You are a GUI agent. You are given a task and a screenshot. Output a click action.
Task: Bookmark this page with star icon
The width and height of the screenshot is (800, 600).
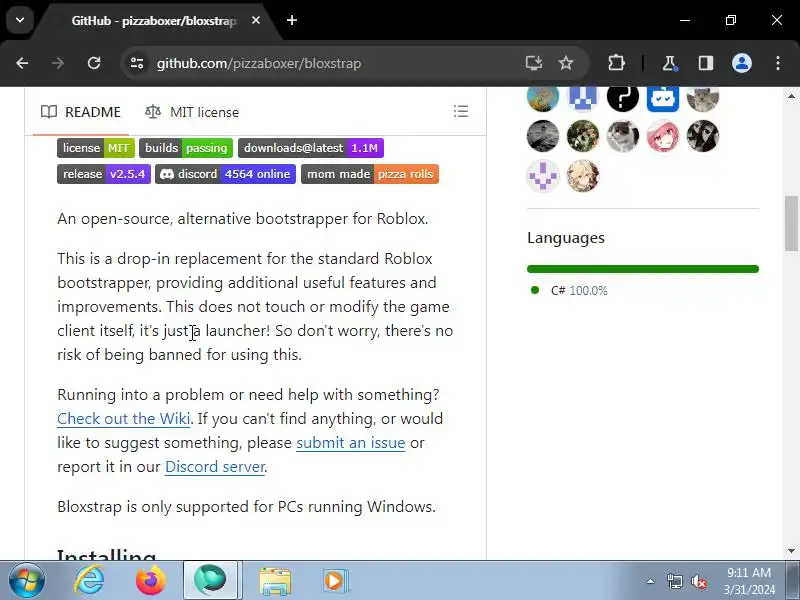[565, 63]
